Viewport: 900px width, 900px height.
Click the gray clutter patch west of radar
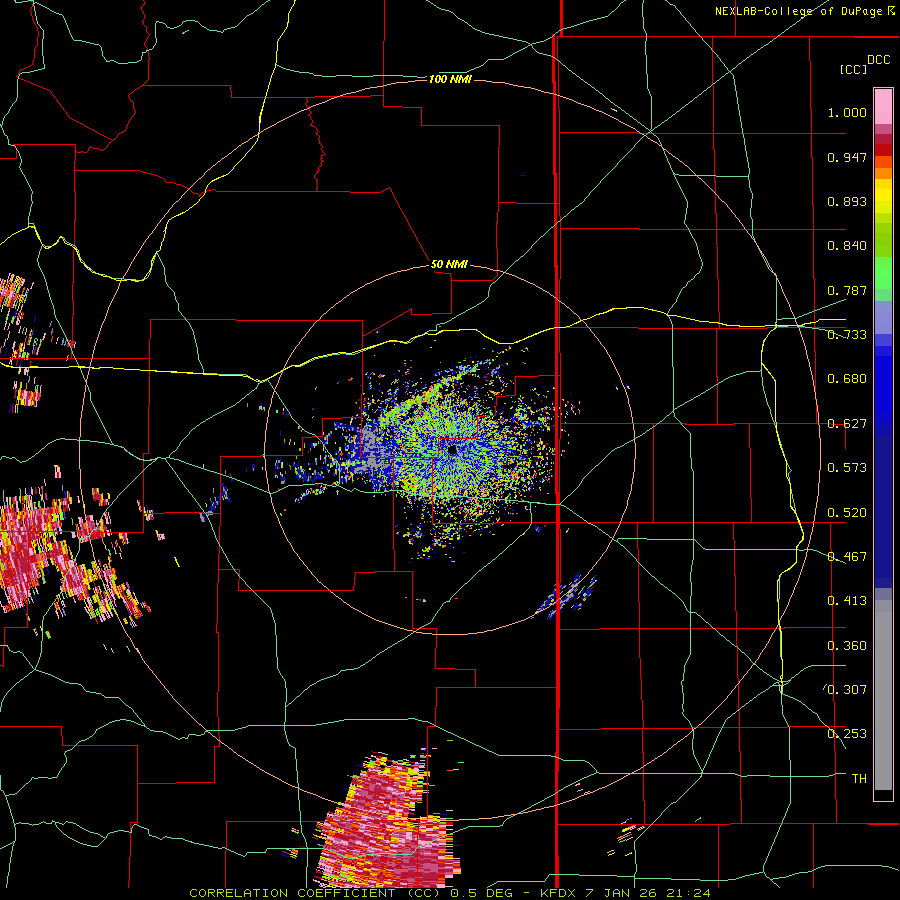pos(372,449)
